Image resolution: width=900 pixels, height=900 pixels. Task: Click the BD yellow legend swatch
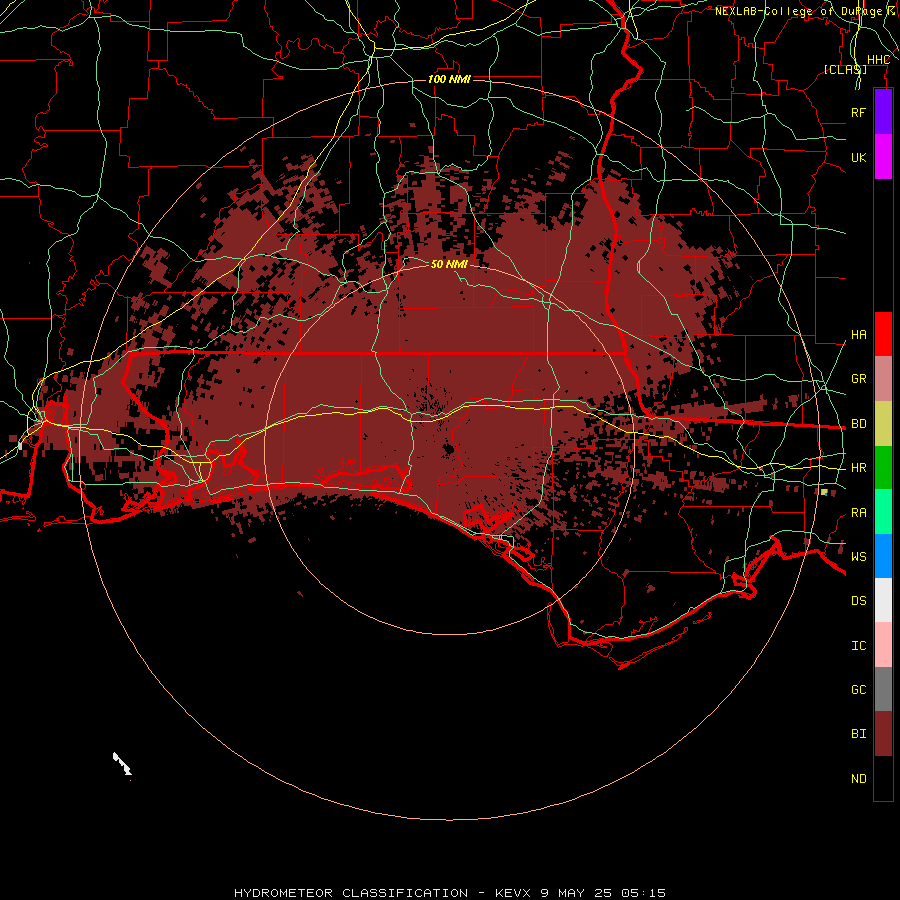click(883, 424)
